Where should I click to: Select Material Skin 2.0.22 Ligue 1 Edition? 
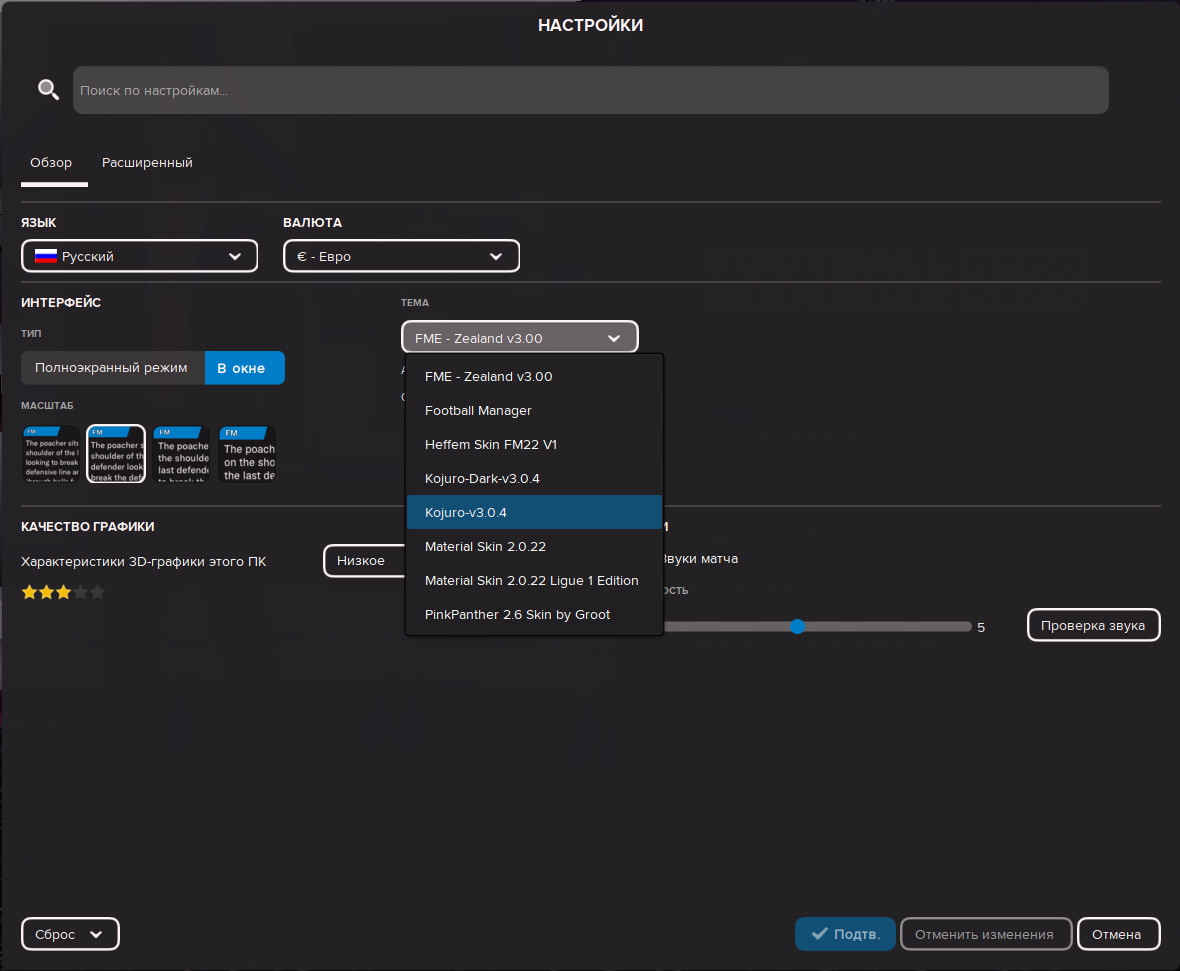tap(531, 580)
